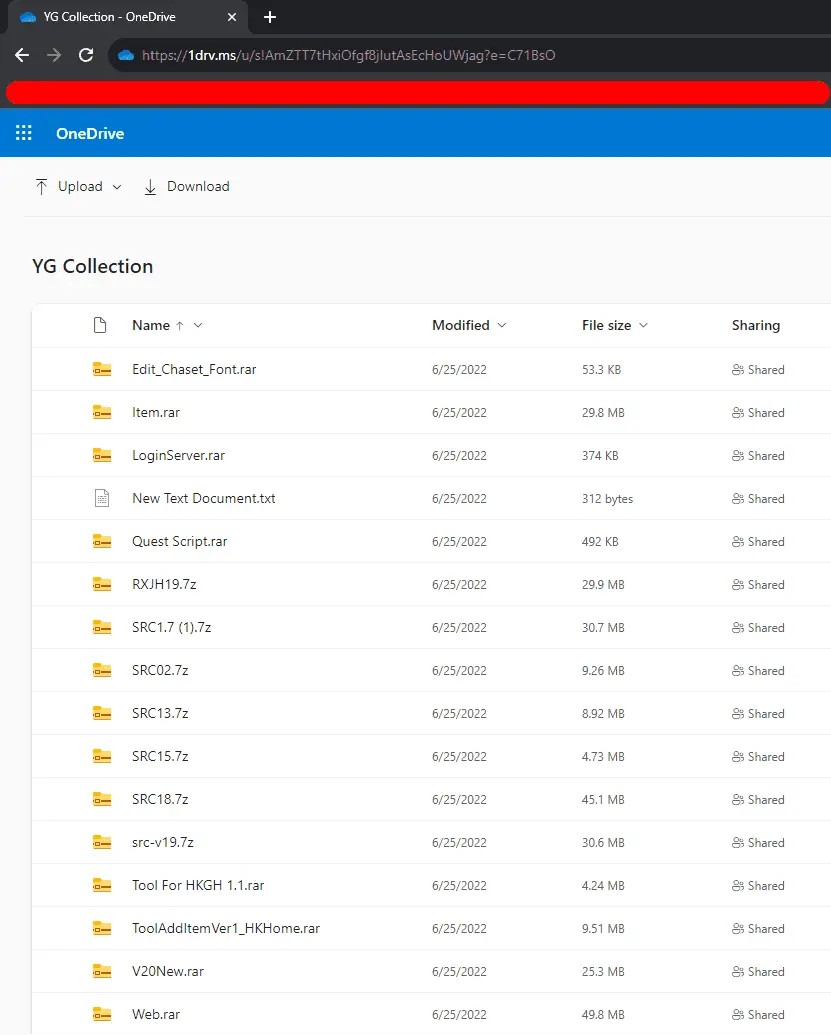Click the archive icon for SRC13.7z
The image size is (831, 1035).
click(102, 713)
